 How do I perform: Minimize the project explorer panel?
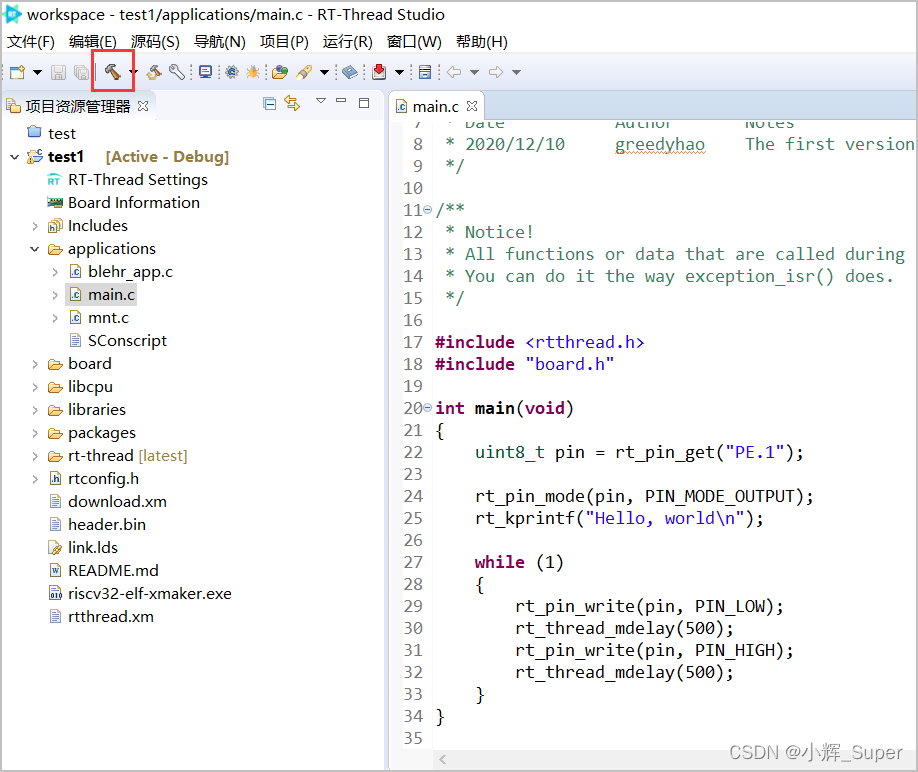[x=341, y=101]
